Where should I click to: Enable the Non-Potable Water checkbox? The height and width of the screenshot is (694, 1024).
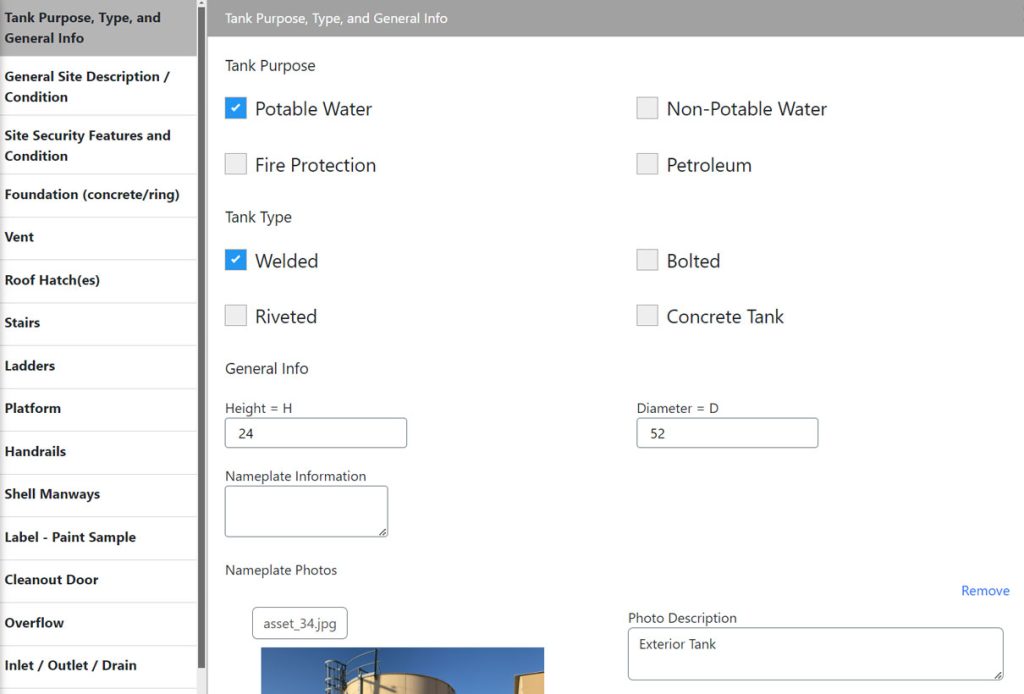(x=647, y=108)
